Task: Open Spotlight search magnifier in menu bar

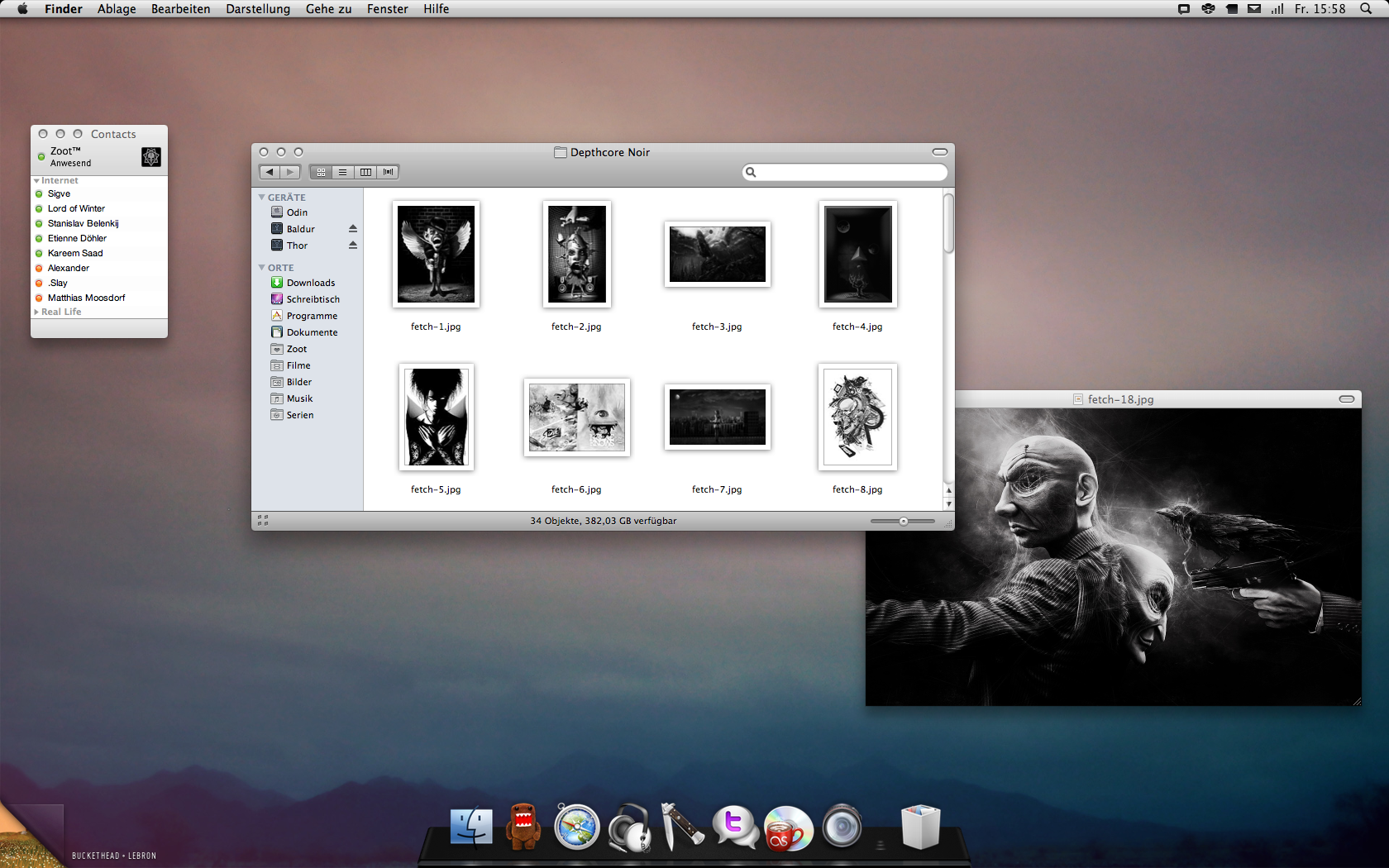Action: click(1365, 9)
